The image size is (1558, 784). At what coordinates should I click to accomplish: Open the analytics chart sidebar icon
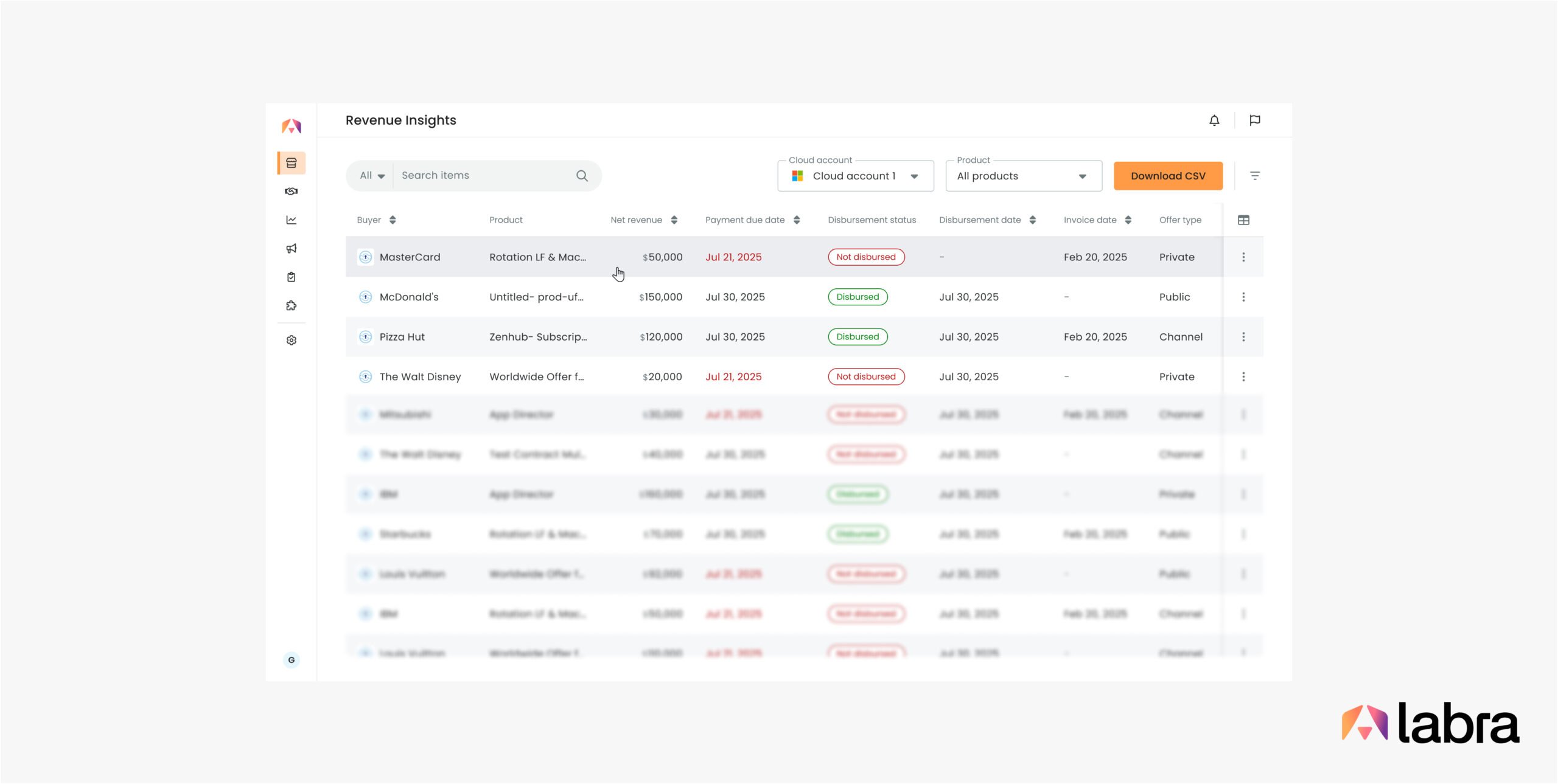(292, 220)
